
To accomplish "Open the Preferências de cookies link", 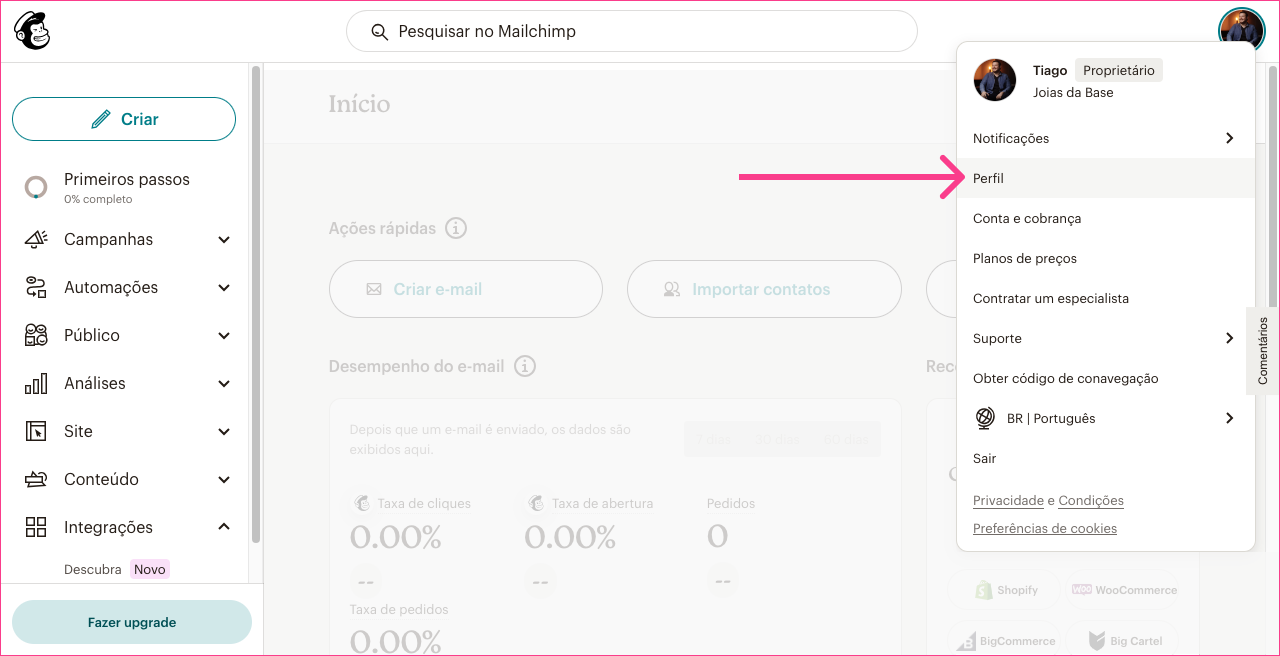I will point(1045,529).
